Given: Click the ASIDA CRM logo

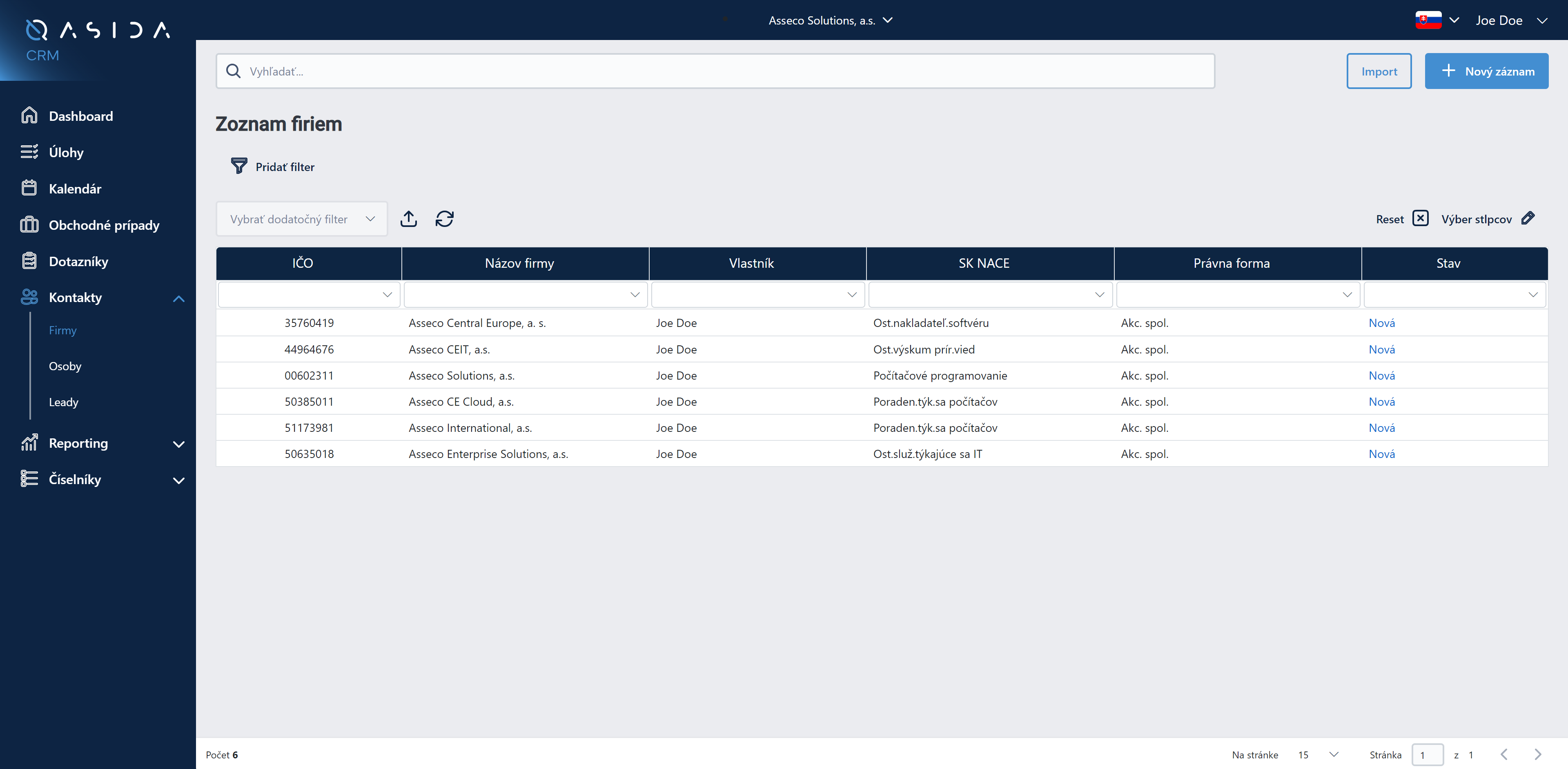Looking at the screenshot, I should pyautogui.click(x=98, y=40).
